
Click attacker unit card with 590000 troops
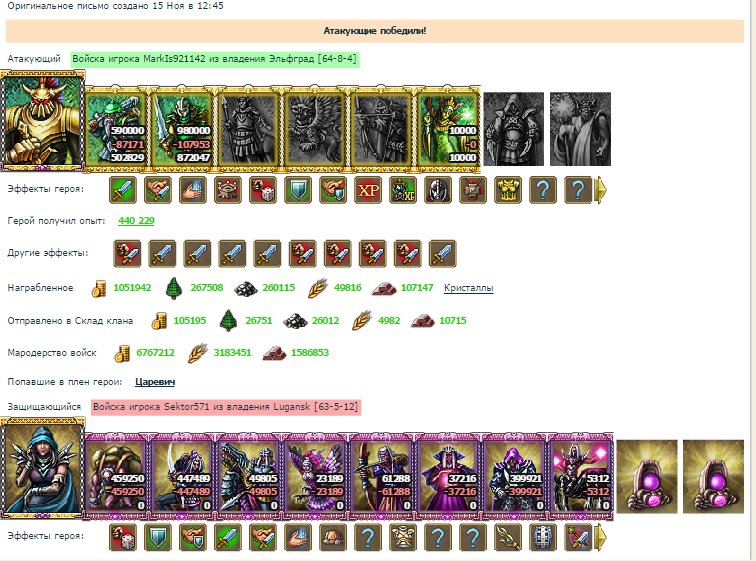(116, 129)
